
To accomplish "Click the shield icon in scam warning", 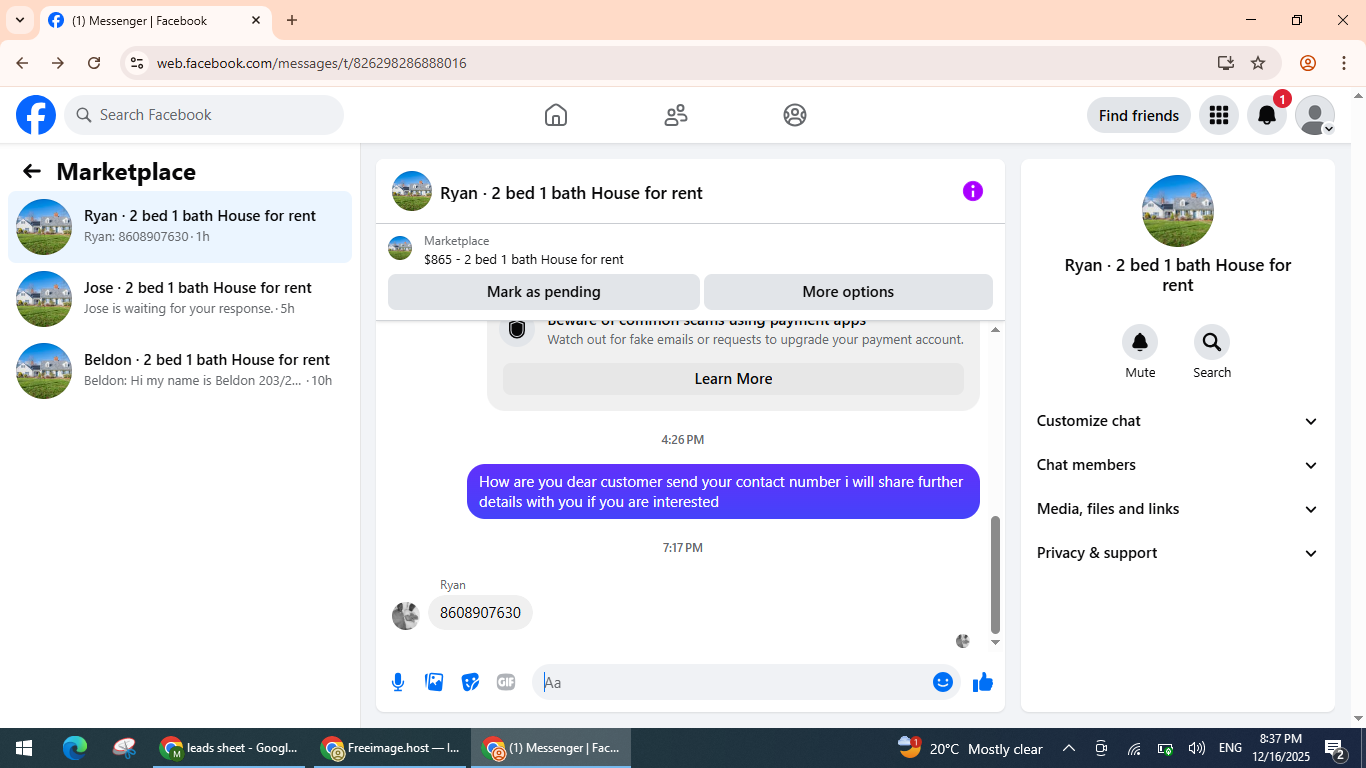I will pos(517,329).
